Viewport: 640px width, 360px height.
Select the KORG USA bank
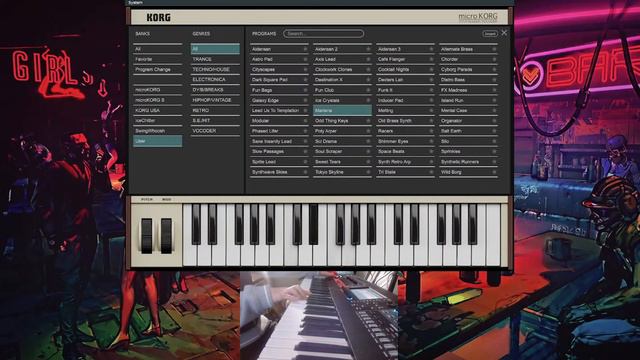click(158, 110)
